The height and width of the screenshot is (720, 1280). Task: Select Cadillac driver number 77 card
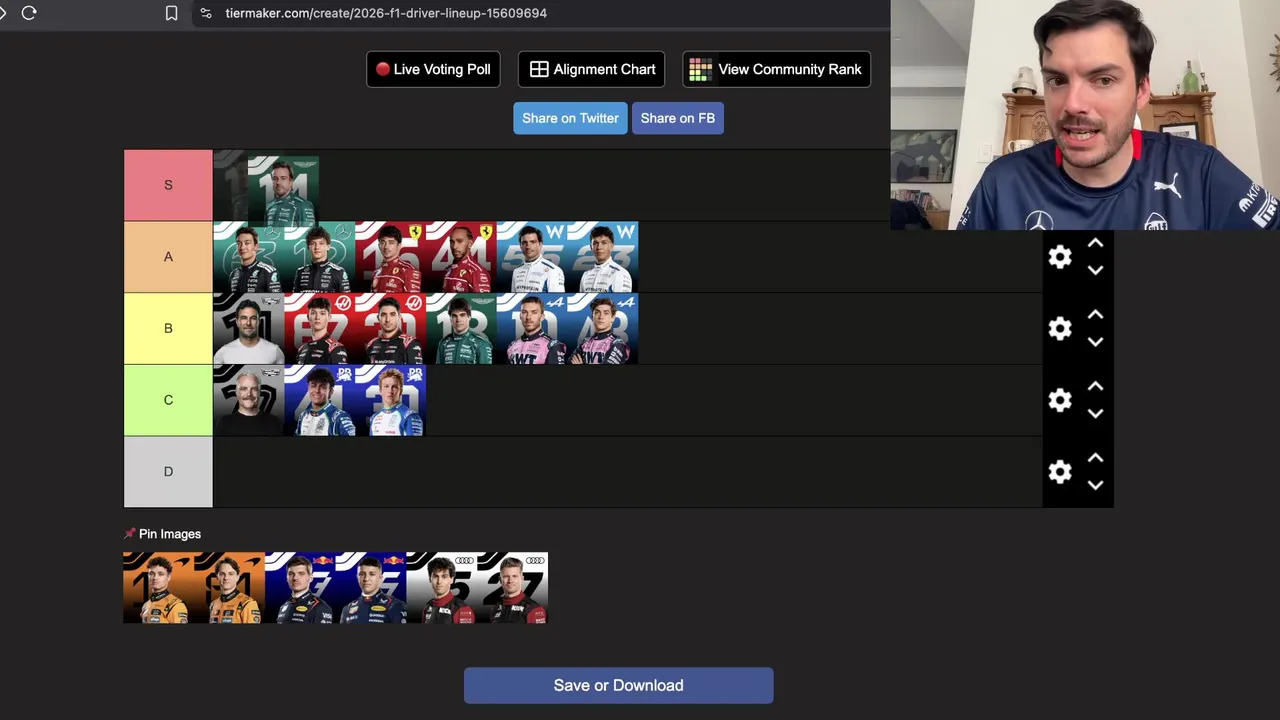coord(248,400)
